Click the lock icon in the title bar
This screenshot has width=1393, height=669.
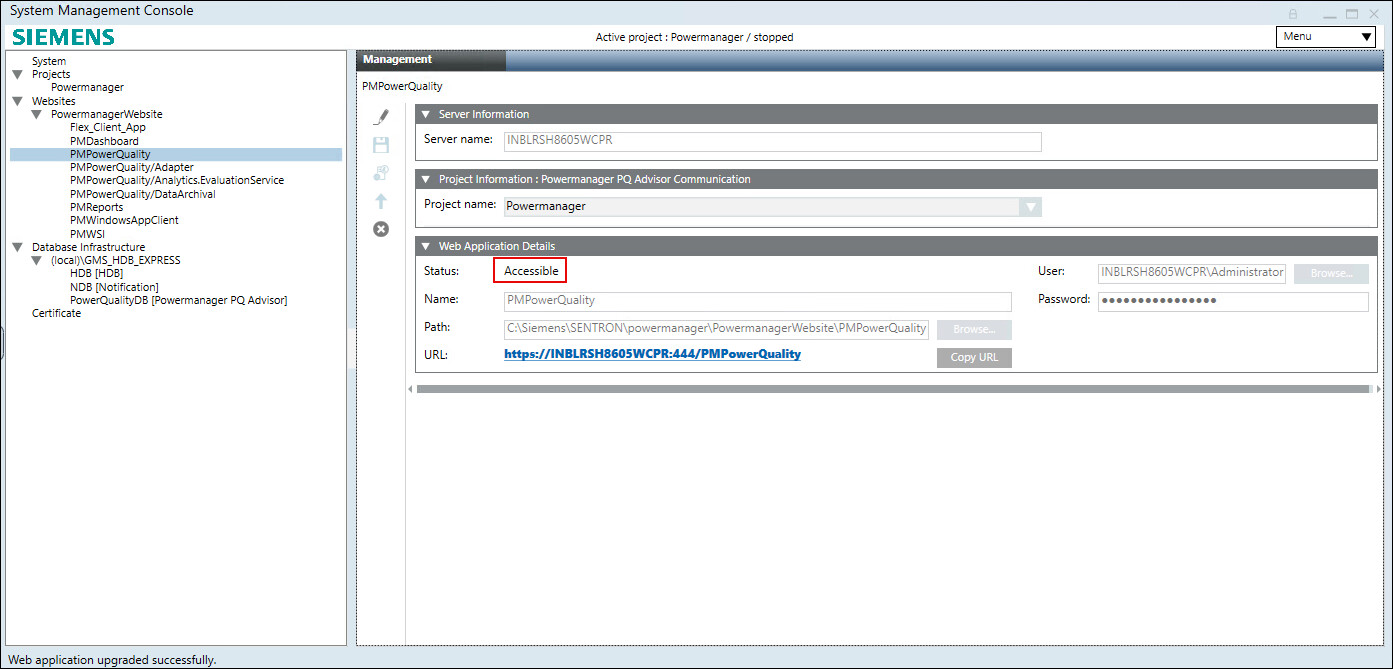click(1293, 14)
